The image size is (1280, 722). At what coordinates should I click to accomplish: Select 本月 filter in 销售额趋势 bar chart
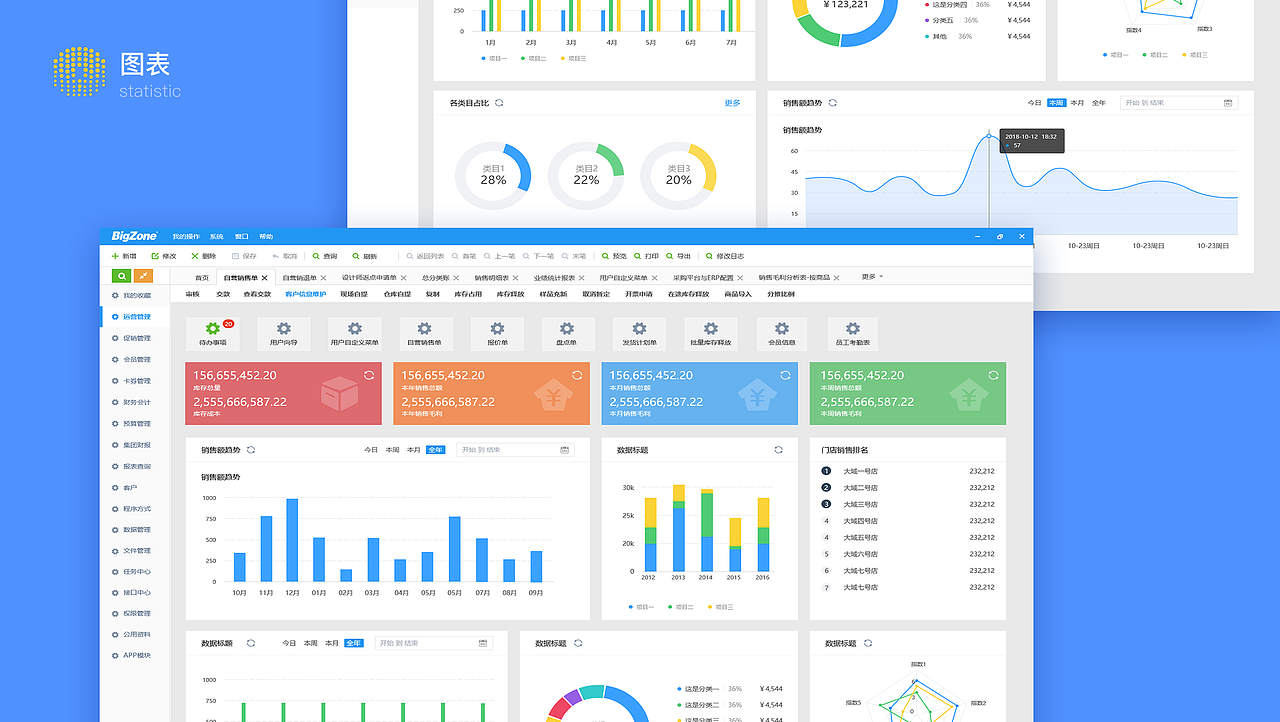tap(414, 450)
